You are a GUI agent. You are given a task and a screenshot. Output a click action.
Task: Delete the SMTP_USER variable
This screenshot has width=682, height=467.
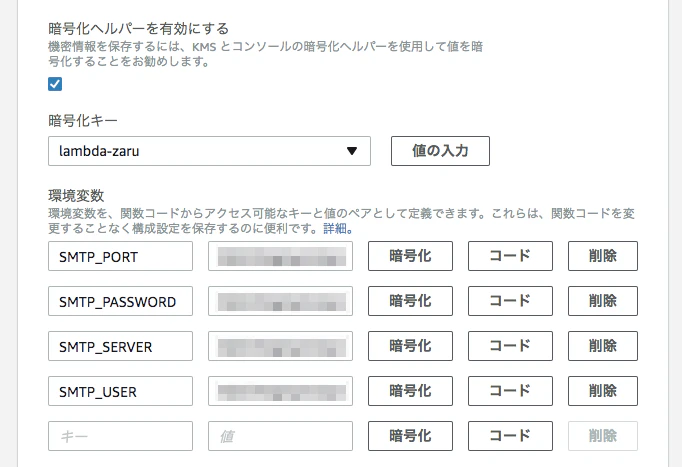point(603,391)
